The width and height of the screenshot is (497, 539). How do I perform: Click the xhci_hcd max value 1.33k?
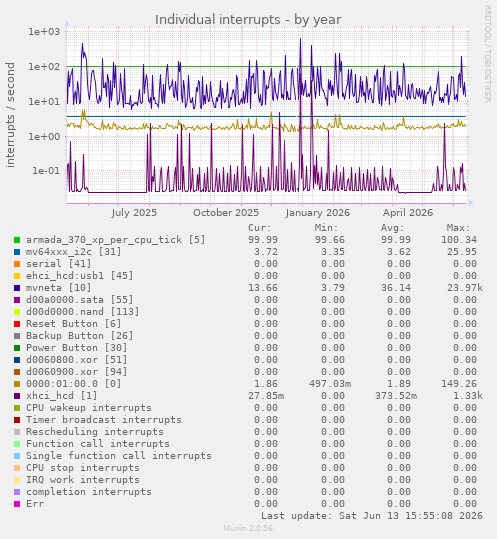(468, 396)
